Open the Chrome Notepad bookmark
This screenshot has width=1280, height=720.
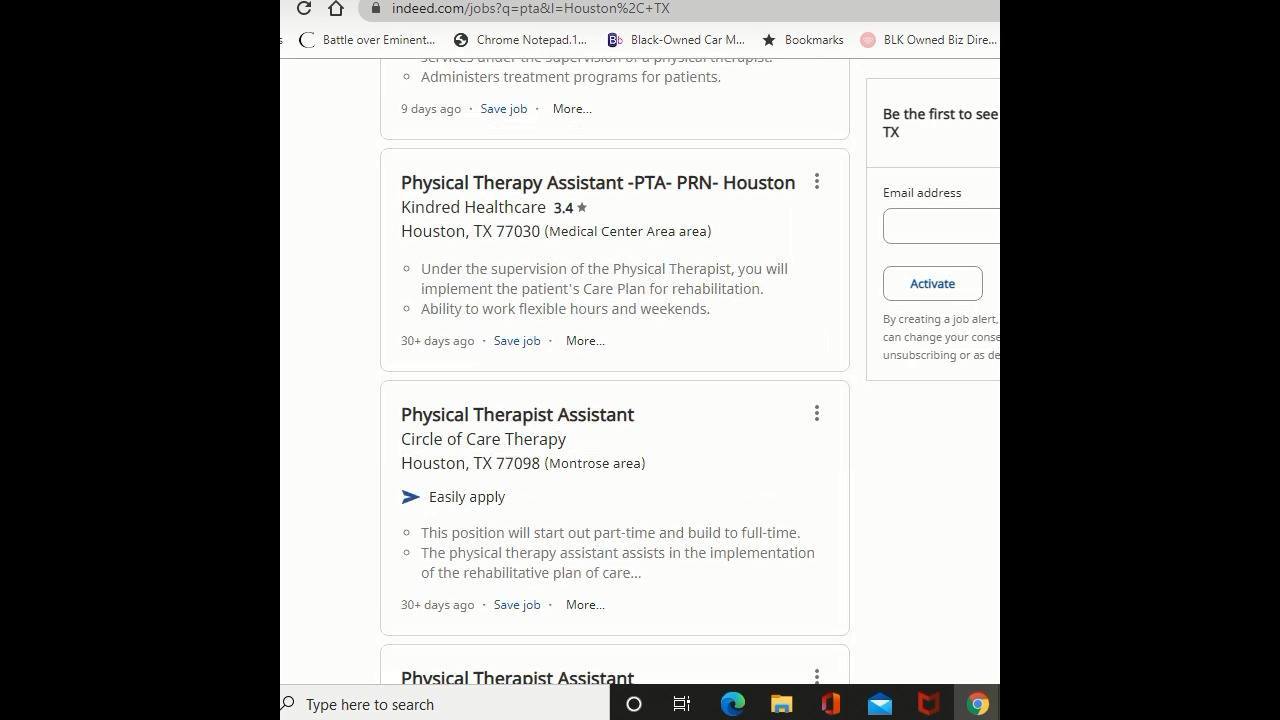pos(520,40)
